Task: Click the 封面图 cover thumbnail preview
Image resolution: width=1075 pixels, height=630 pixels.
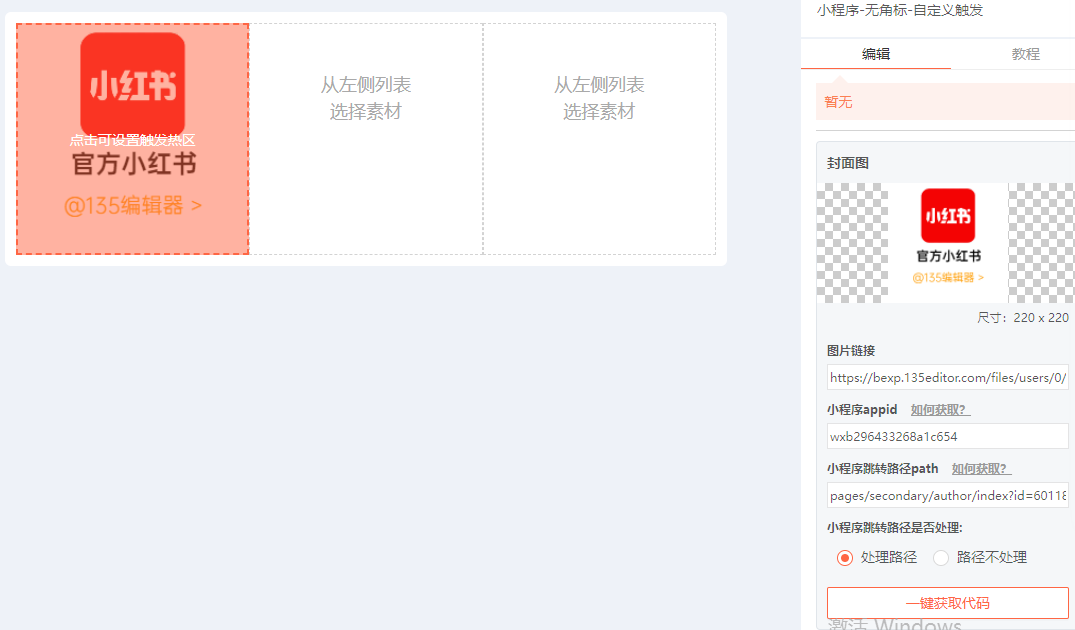Action: 947,243
